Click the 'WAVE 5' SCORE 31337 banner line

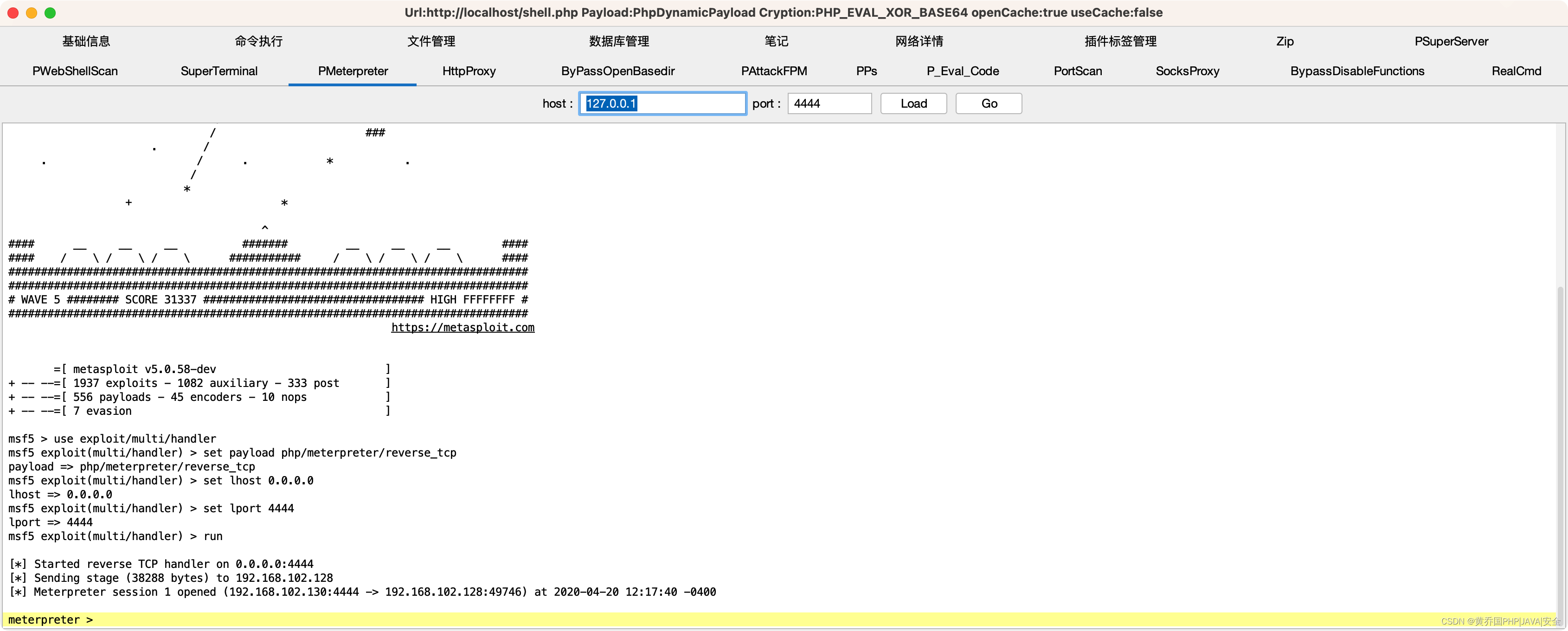coord(268,300)
